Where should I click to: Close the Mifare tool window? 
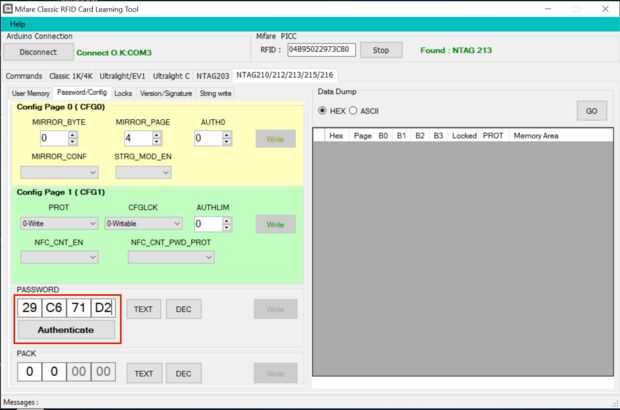pos(605,9)
